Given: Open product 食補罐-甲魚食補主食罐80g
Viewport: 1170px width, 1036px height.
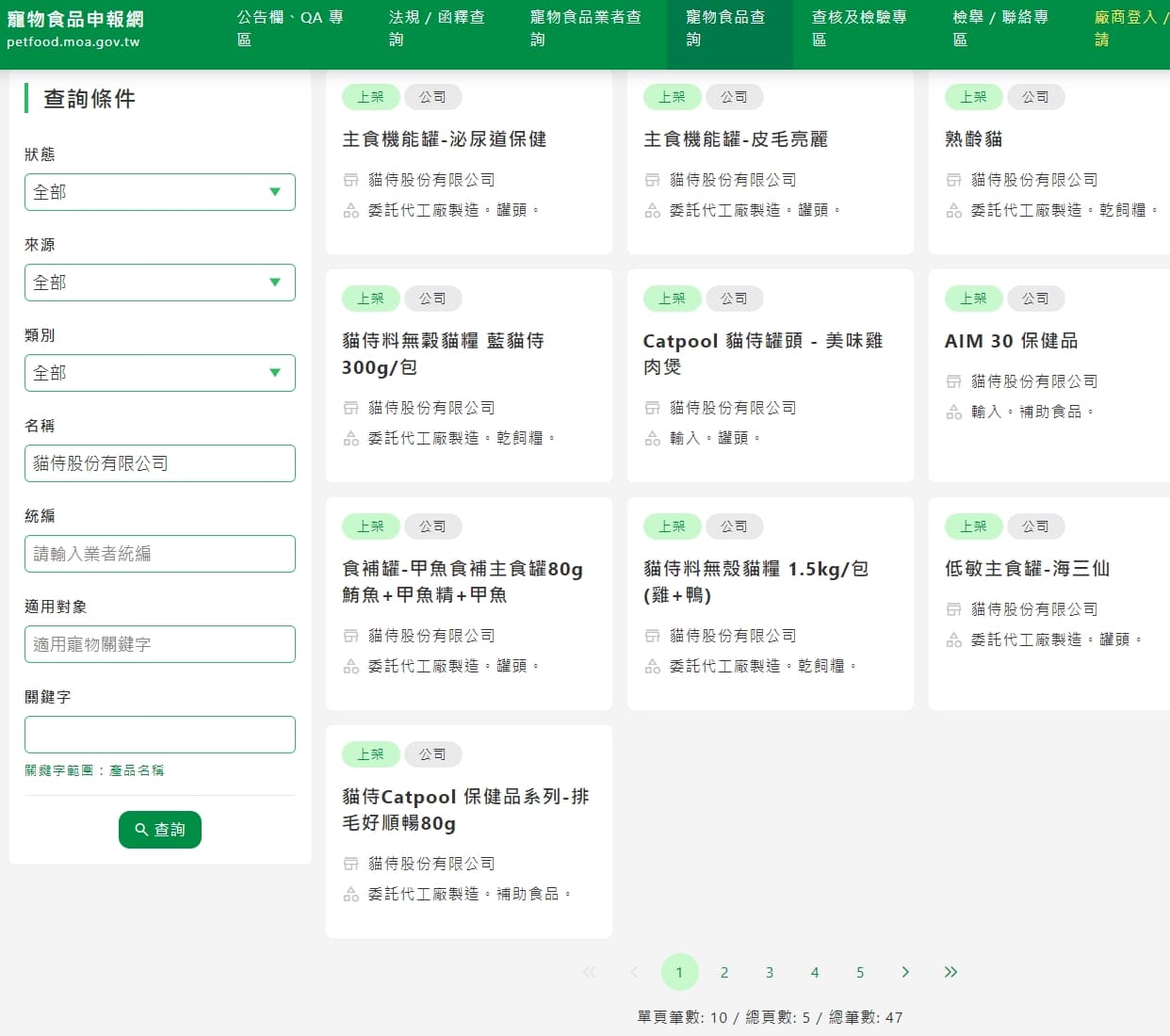Looking at the screenshot, I should tap(463, 582).
